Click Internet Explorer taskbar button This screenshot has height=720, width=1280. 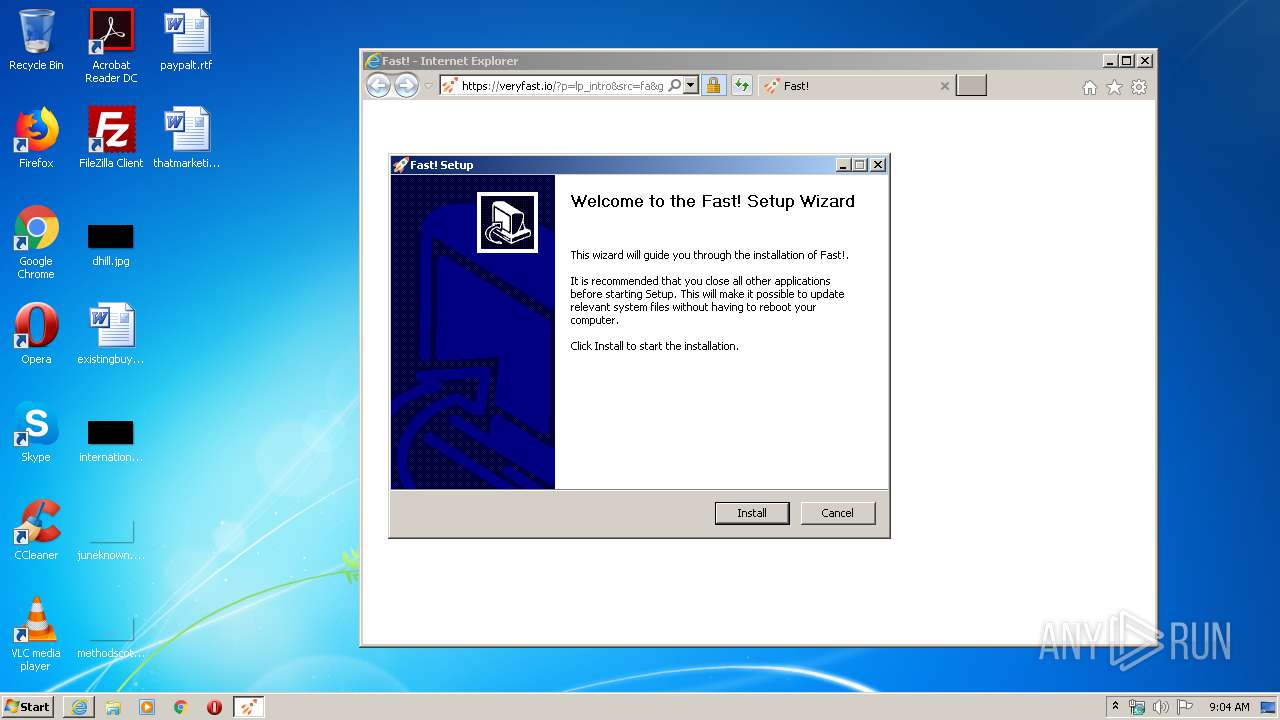pyautogui.click(x=79, y=707)
